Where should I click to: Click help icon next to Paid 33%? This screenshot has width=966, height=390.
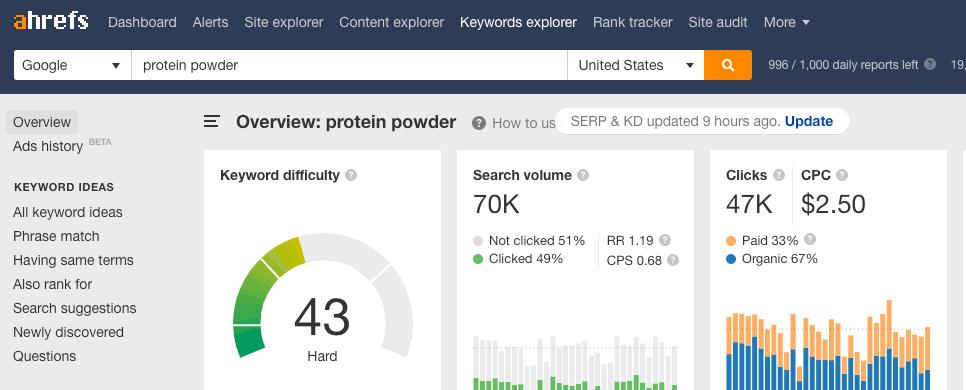pos(810,239)
